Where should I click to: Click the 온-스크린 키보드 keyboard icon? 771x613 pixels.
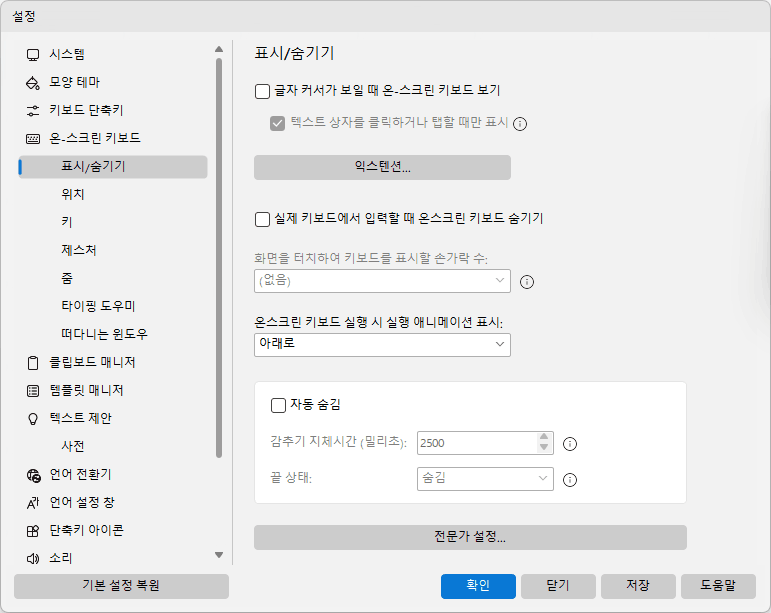coord(33,139)
